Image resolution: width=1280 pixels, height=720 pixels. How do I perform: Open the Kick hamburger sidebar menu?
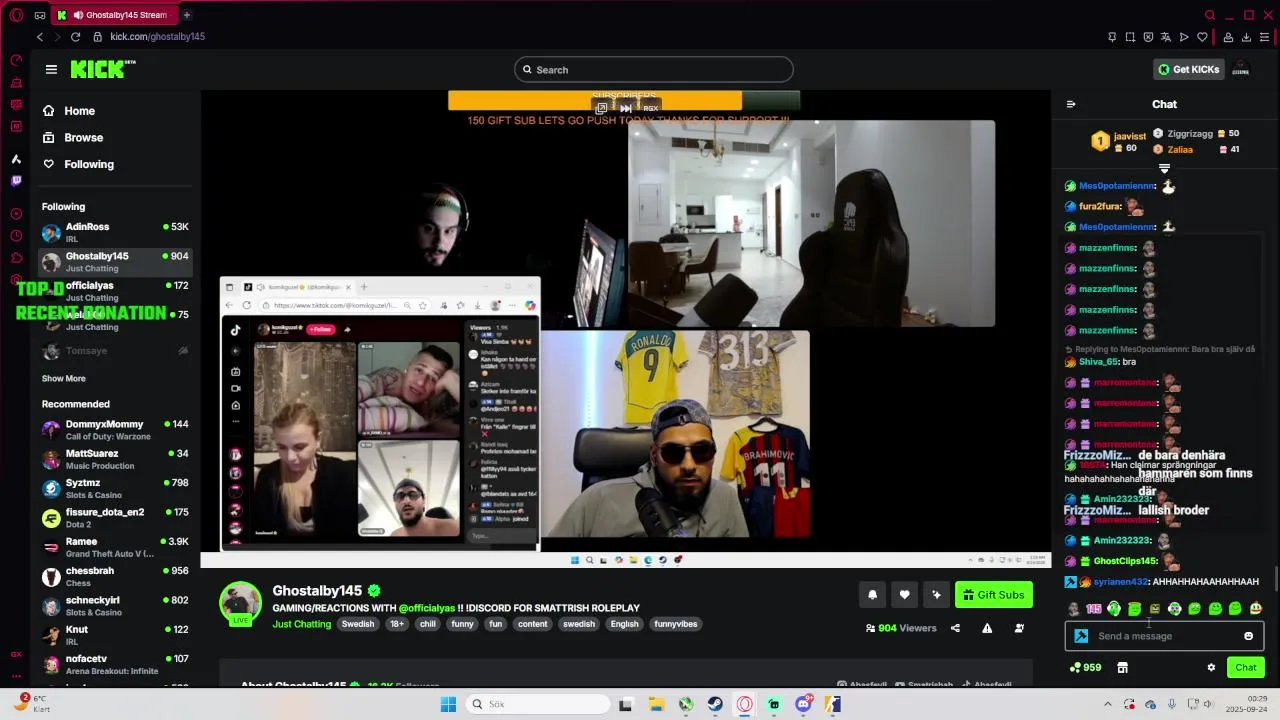(x=51, y=69)
